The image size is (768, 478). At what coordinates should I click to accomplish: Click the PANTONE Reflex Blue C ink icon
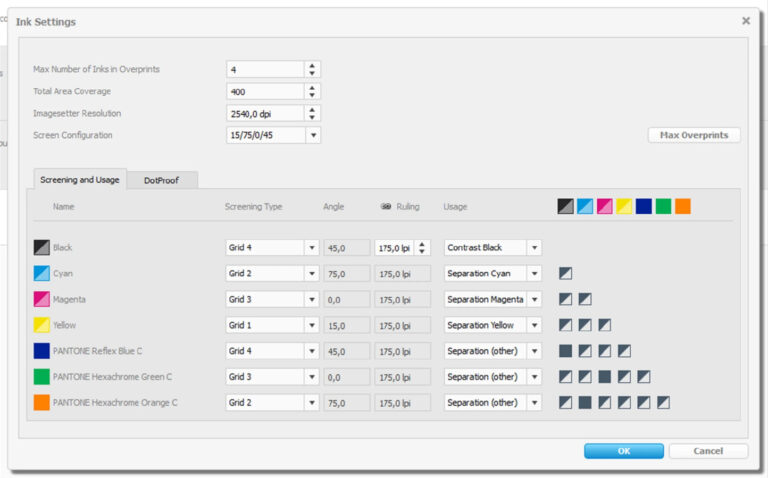tap(41, 351)
